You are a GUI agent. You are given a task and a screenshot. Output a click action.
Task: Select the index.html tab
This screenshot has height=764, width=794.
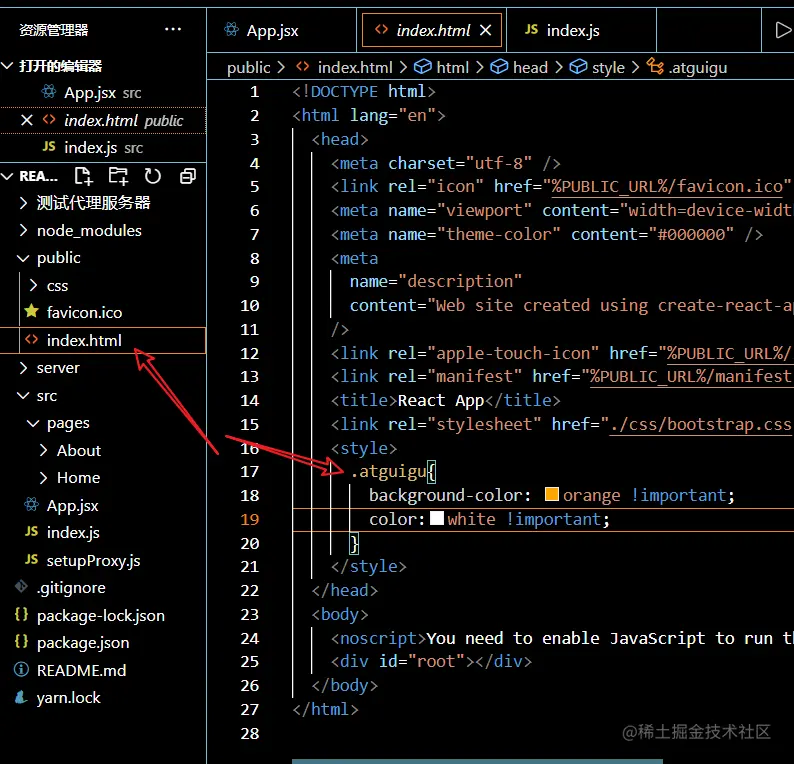point(432,30)
